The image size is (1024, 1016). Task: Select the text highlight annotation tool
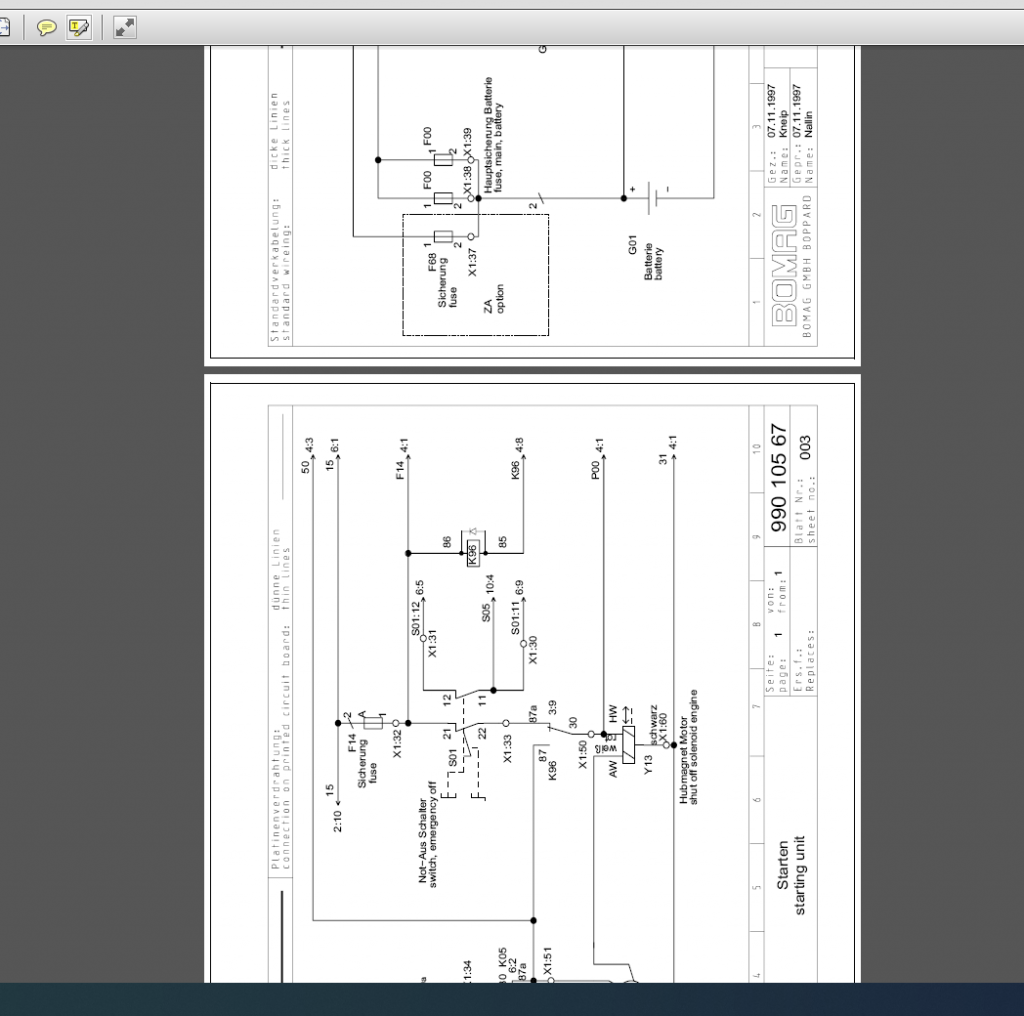79,27
